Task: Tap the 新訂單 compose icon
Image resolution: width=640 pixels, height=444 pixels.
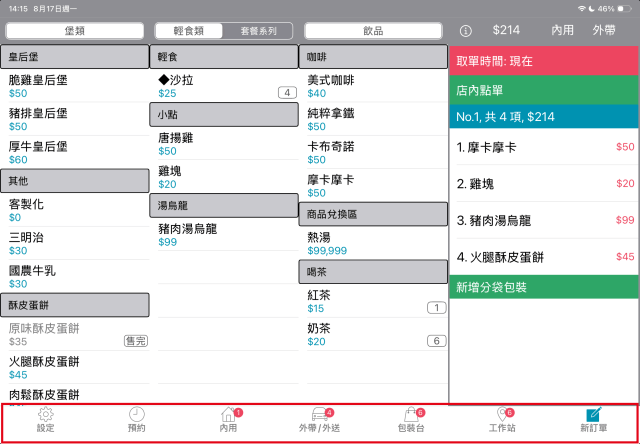Action: coord(594,414)
